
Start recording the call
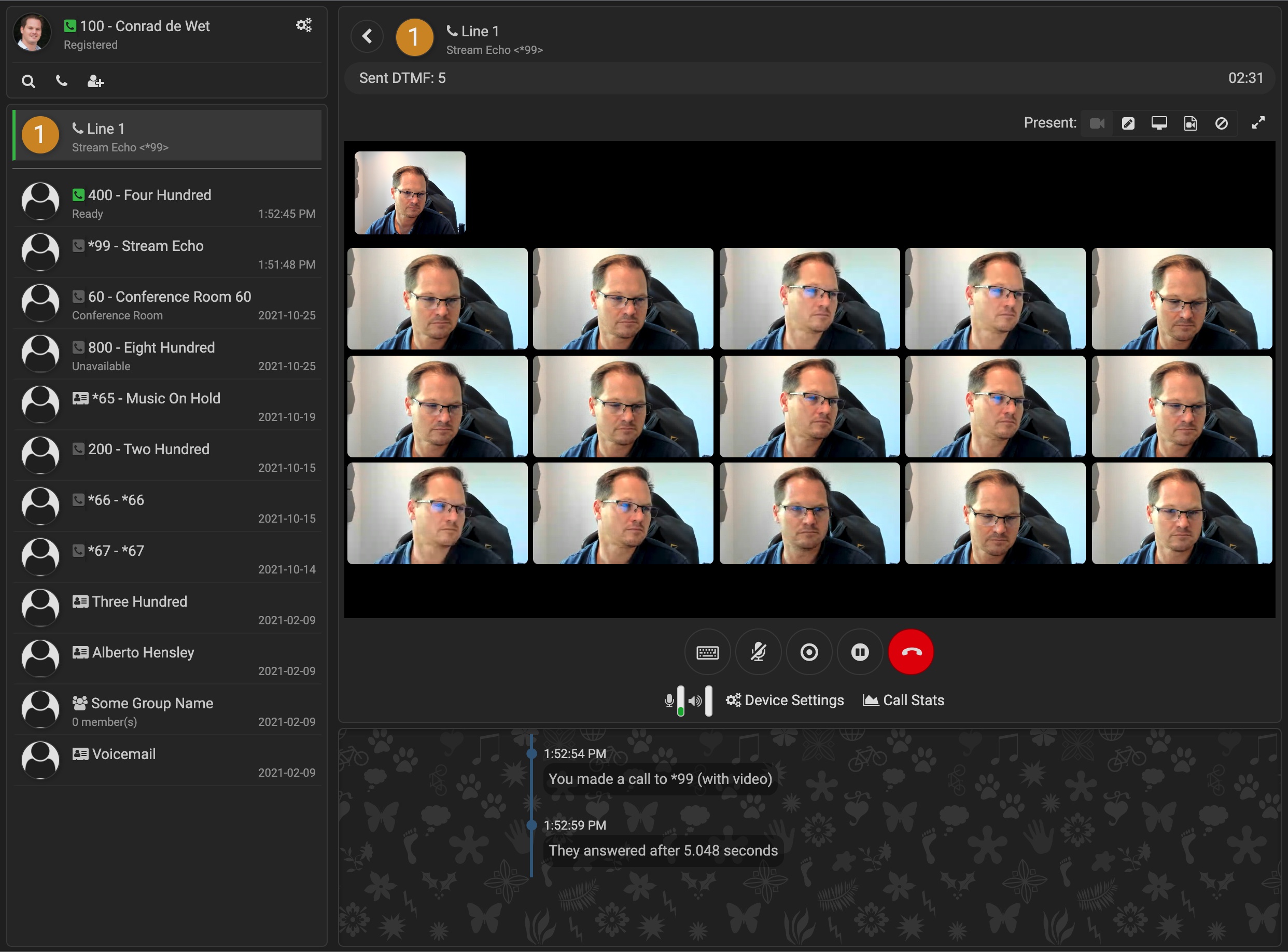[808, 652]
